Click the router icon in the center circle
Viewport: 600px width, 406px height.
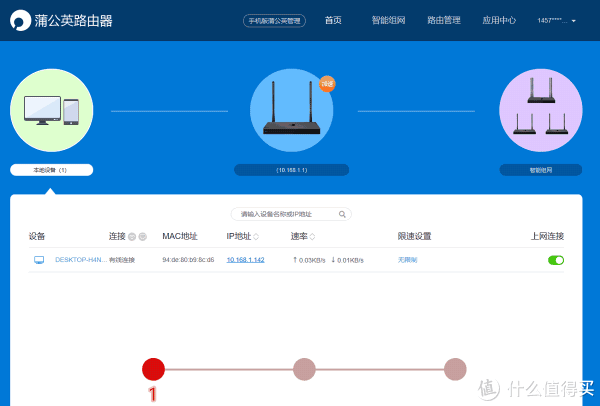[292, 108]
